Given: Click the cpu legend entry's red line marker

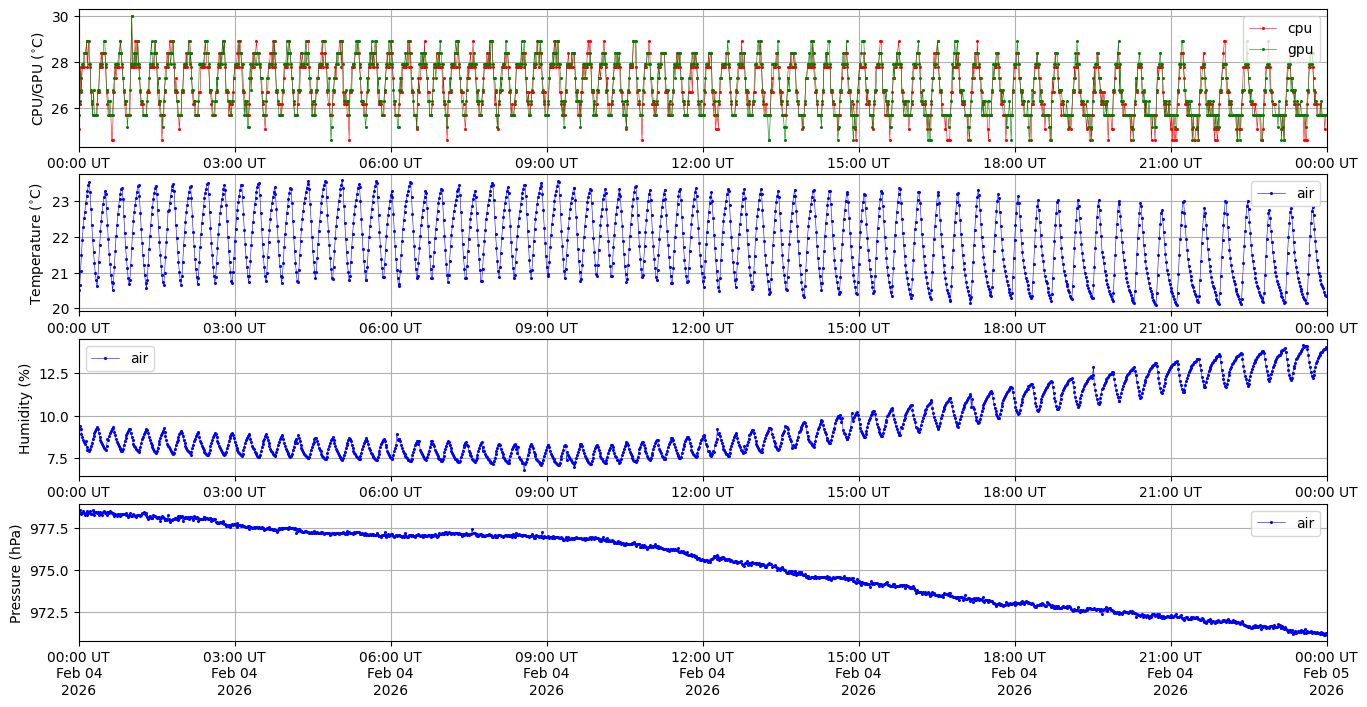Looking at the screenshot, I should pos(1263,29).
